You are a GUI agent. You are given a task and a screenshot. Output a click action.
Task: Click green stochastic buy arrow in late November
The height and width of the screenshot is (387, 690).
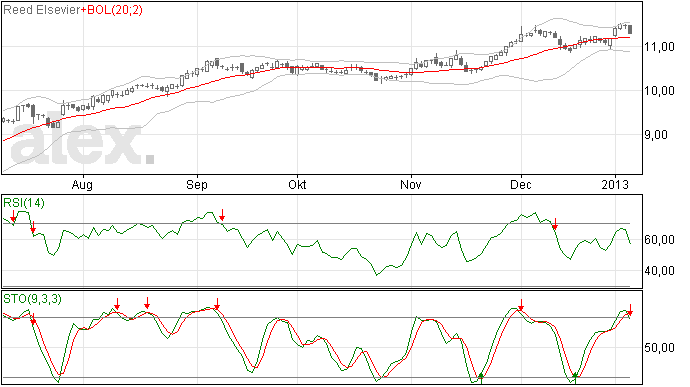pyautogui.click(x=481, y=377)
